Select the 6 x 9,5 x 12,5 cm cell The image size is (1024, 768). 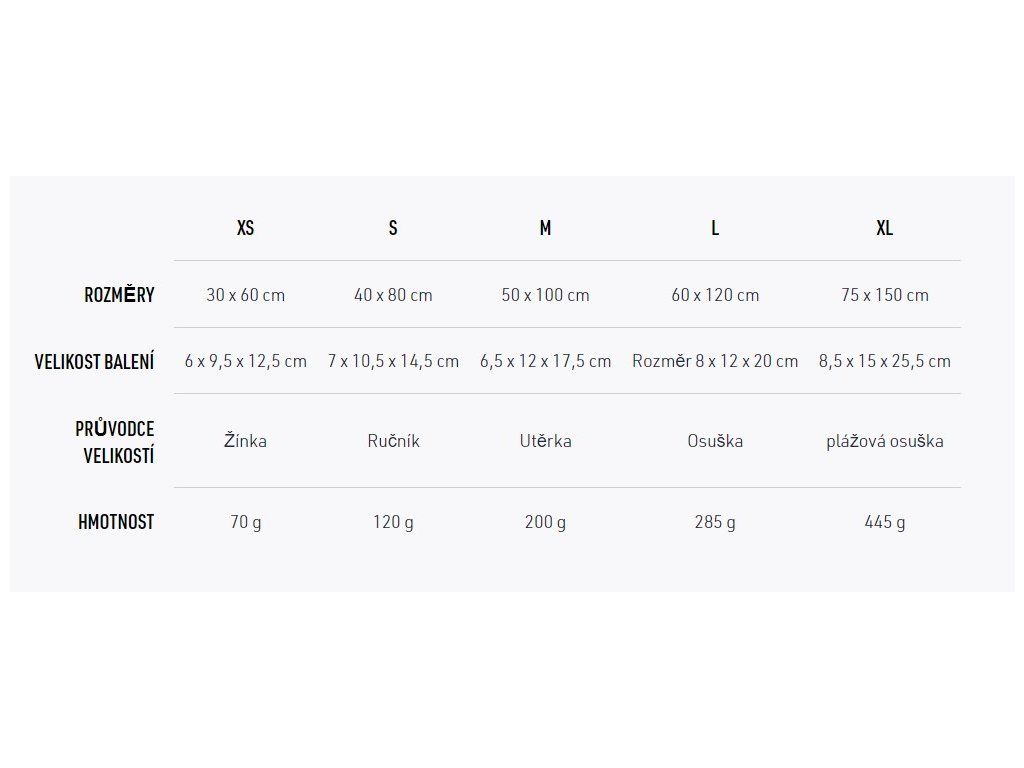[x=245, y=361]
